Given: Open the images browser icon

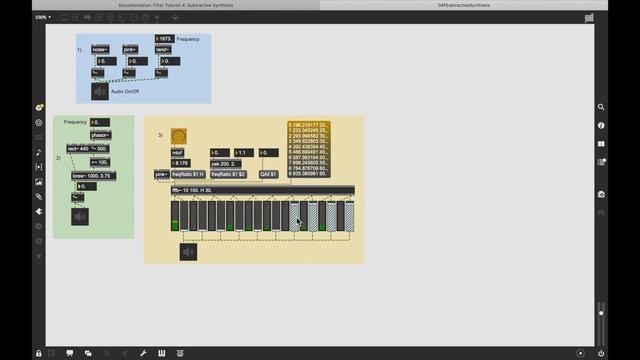Looking at the screenshot, I should tap(39, 182).
